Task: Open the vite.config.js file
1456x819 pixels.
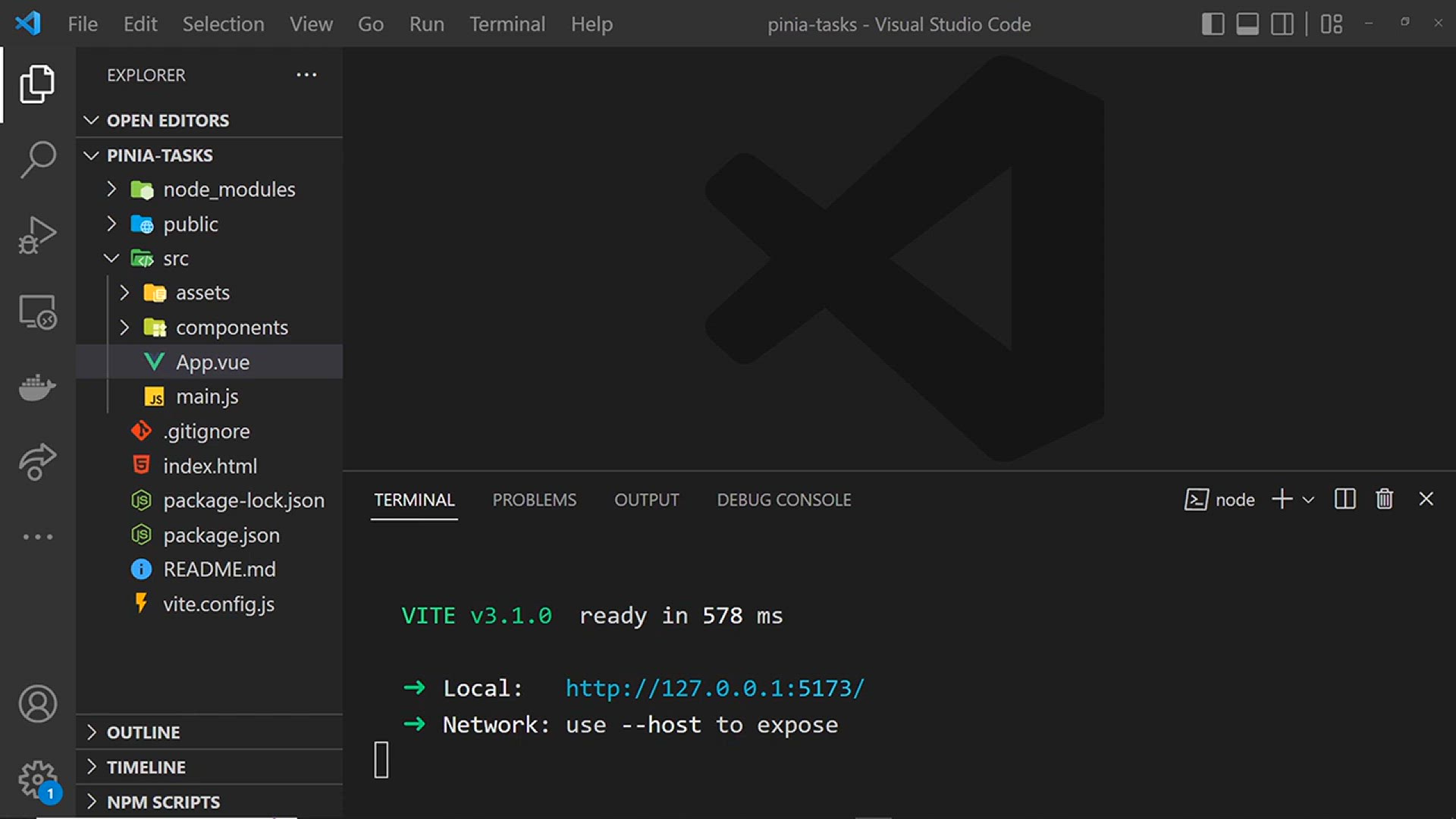Action: tap(209, 604)
